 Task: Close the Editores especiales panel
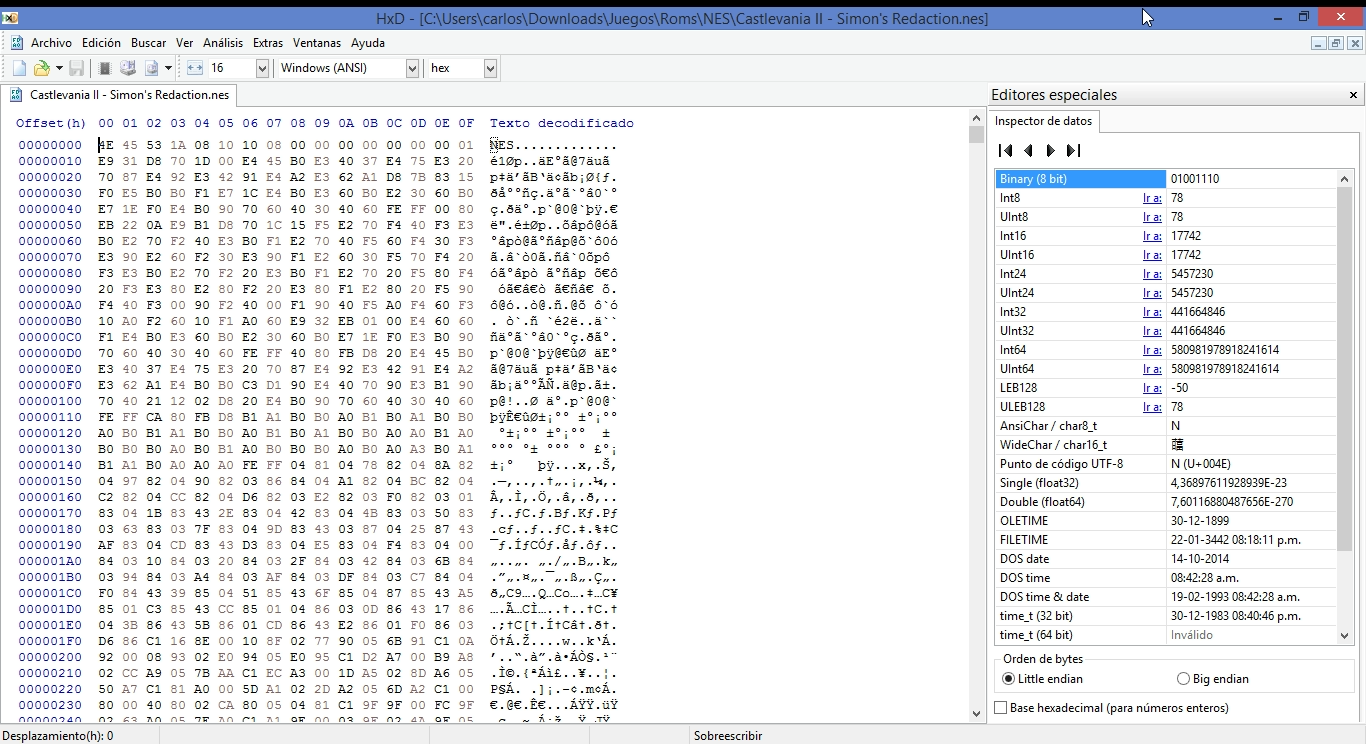click(1354, 95)
